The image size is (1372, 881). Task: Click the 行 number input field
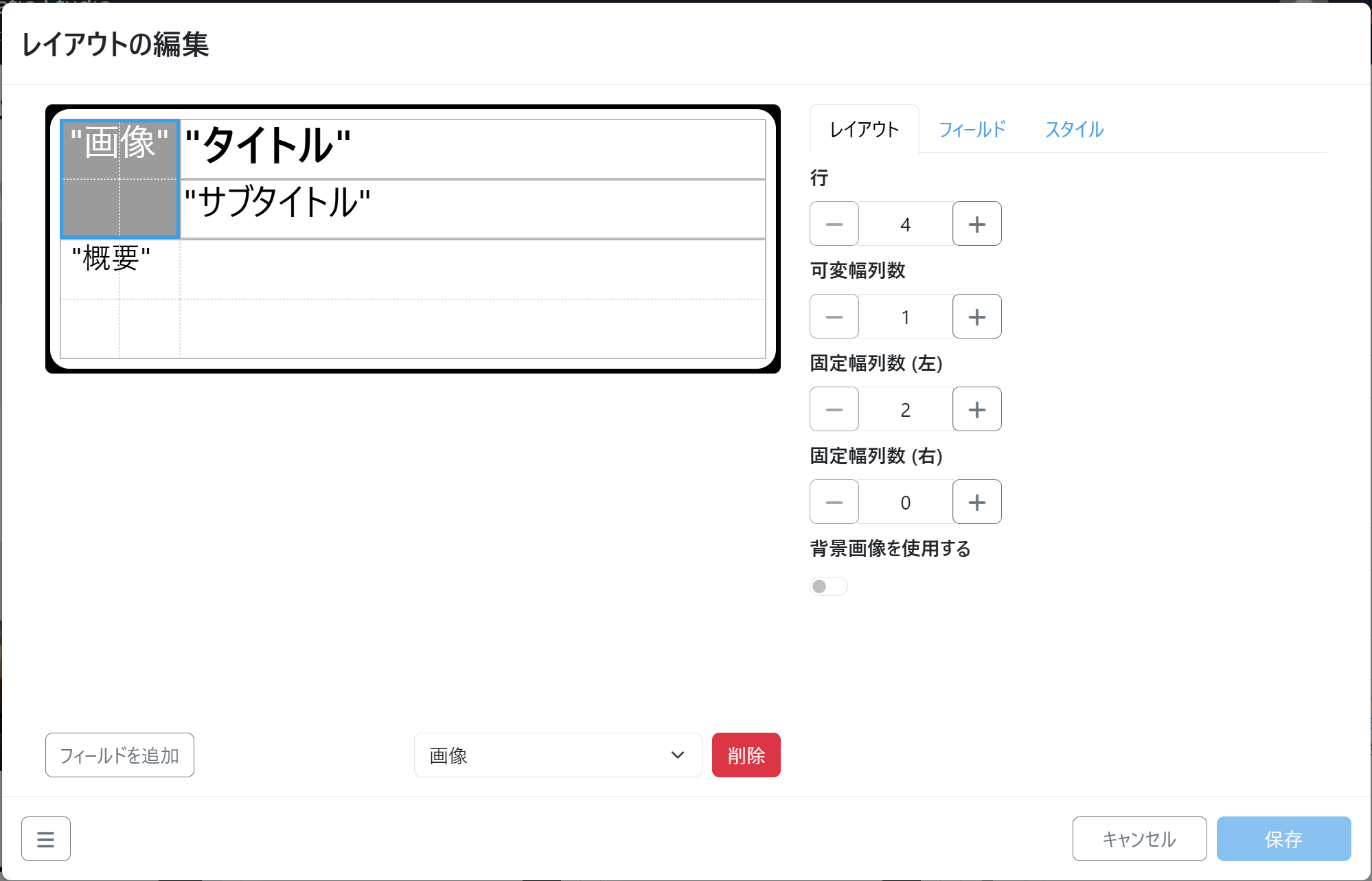click(x=905, y=224)
